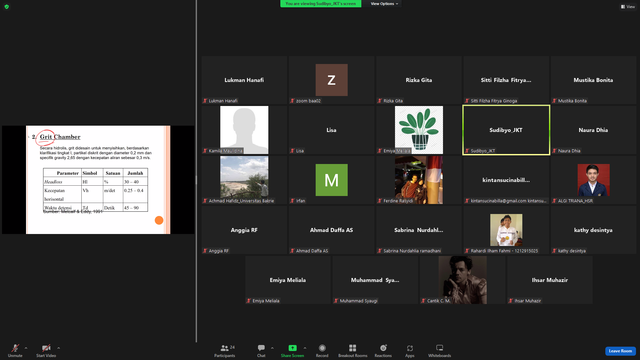Select kintansucinabilla's video tile
The width and height of the screenshot is (640, 360).
pyautogui.click(x=506, y=180)
